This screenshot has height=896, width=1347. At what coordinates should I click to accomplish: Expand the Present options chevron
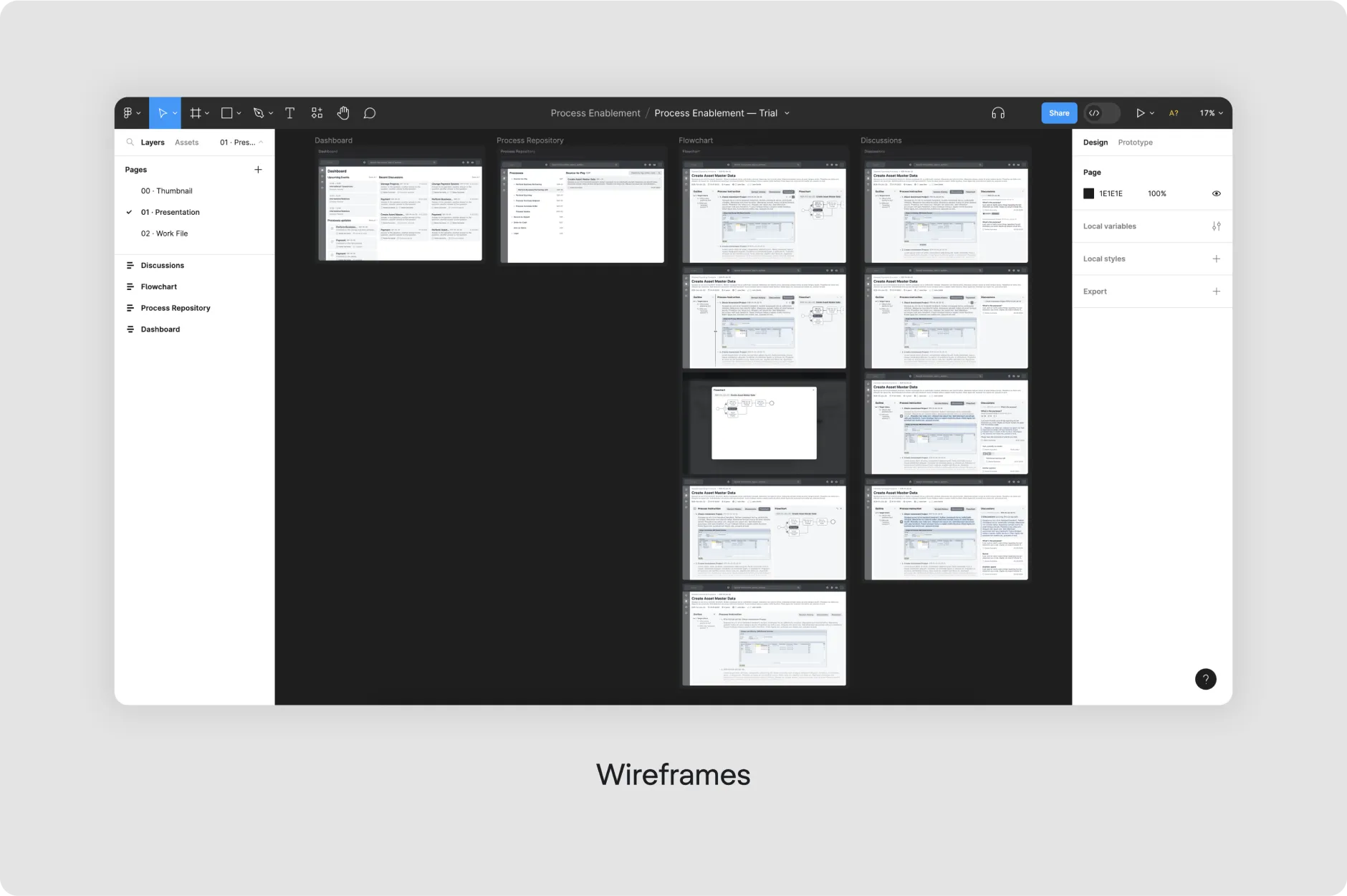[x=1151, y=112]
